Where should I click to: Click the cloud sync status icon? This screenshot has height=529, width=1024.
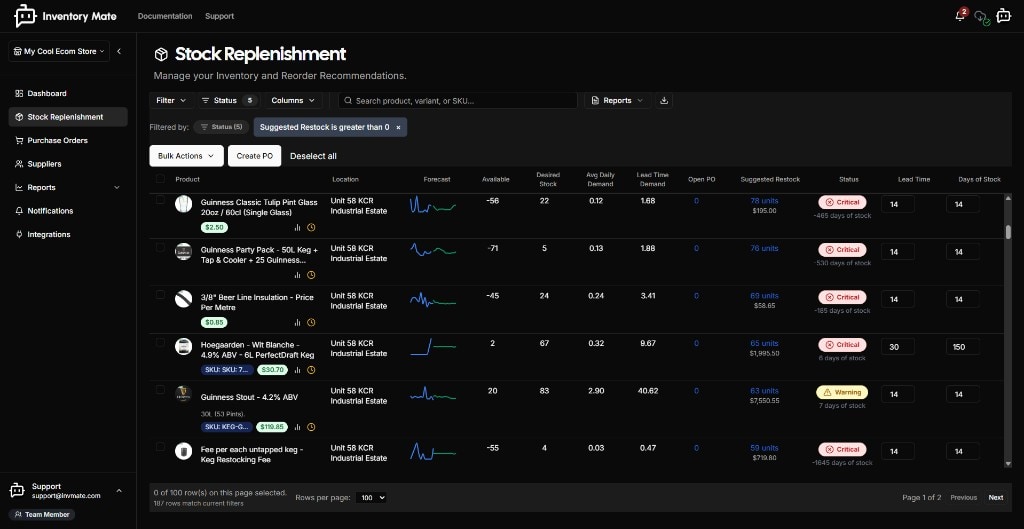[x=981, y=17]
